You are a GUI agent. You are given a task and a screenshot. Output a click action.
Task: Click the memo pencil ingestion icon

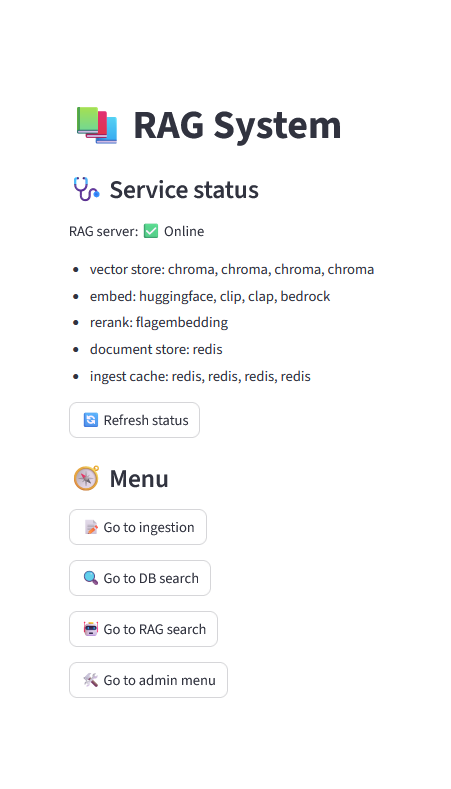91,527
